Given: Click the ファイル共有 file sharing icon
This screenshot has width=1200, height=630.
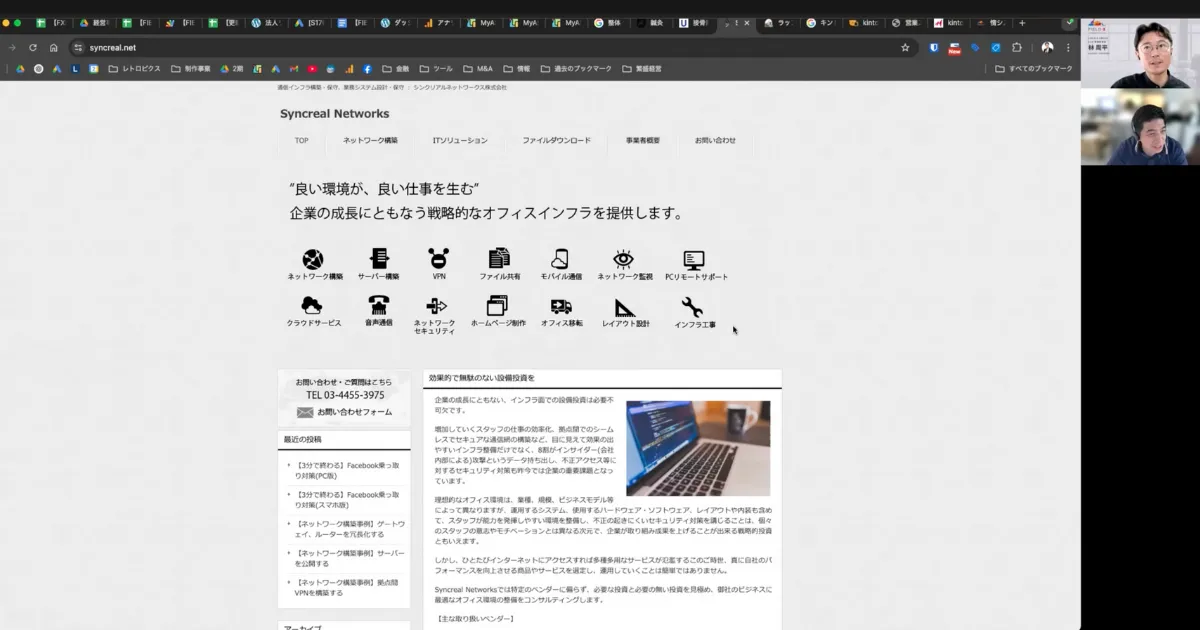Looking at the screenshot, I should point(499,258).
